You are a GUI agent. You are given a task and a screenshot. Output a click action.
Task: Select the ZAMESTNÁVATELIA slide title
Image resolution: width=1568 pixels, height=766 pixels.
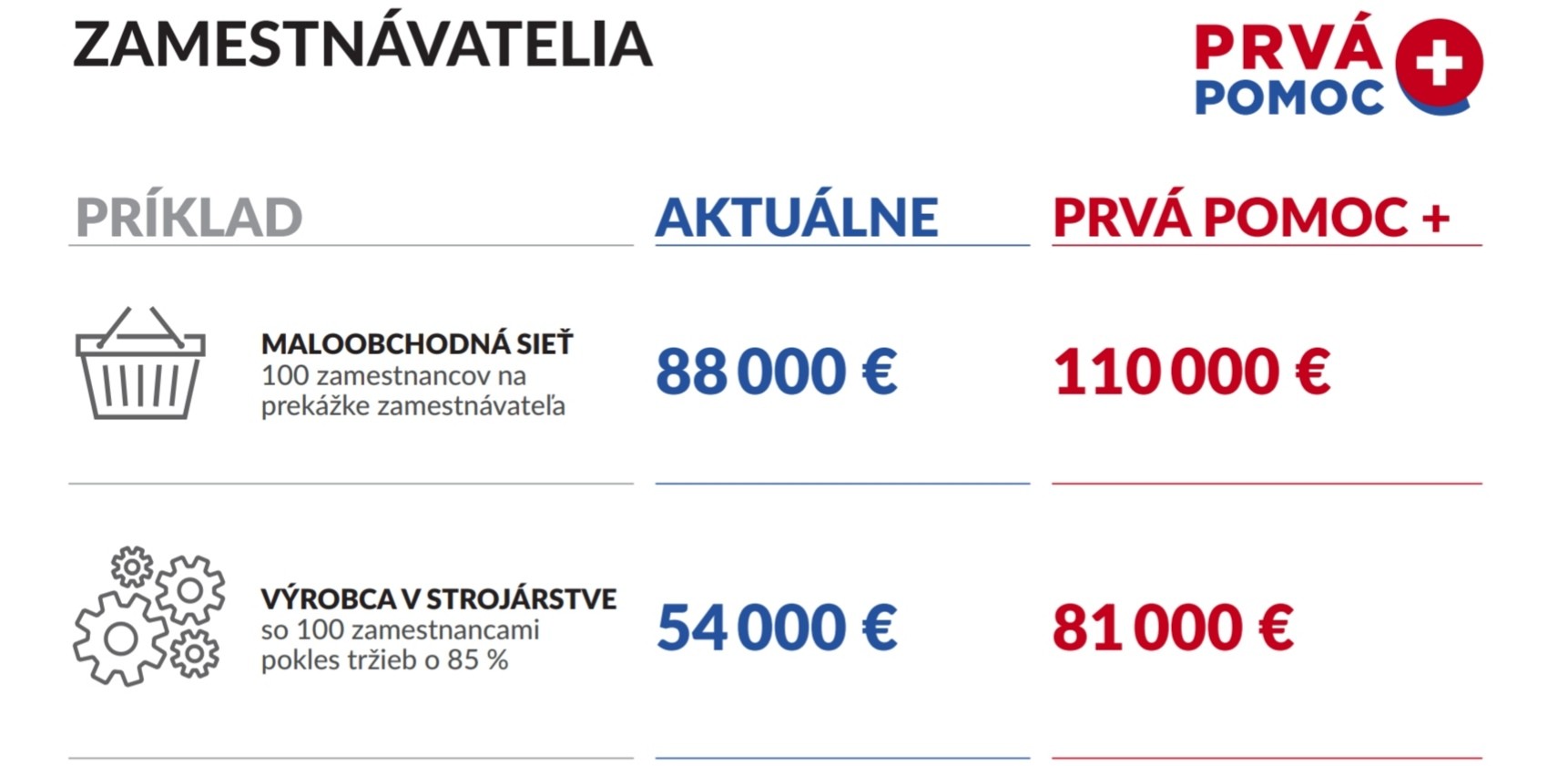click(x=362, y=45)
